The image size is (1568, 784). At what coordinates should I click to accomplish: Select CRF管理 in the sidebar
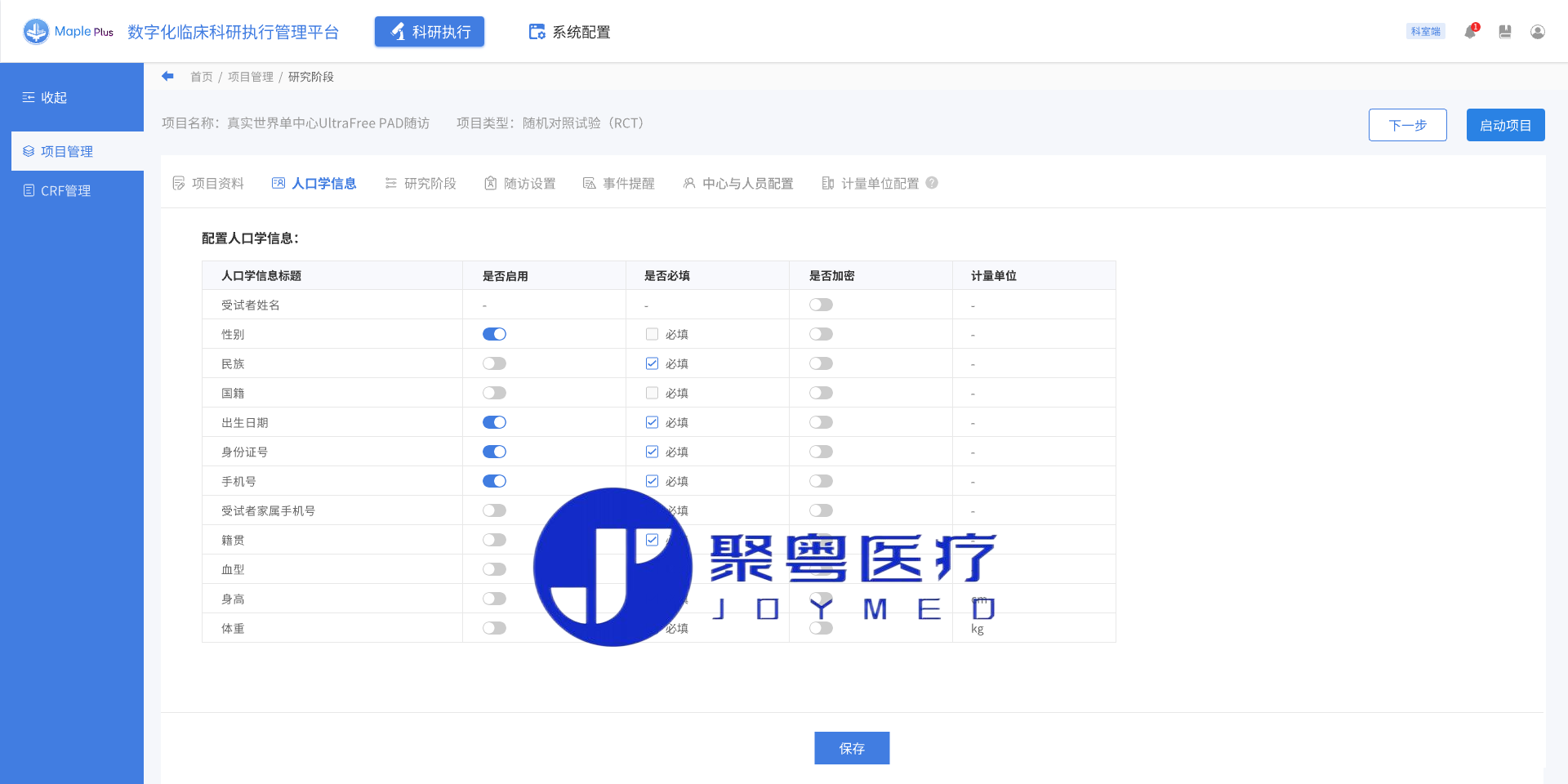[65, 190]
